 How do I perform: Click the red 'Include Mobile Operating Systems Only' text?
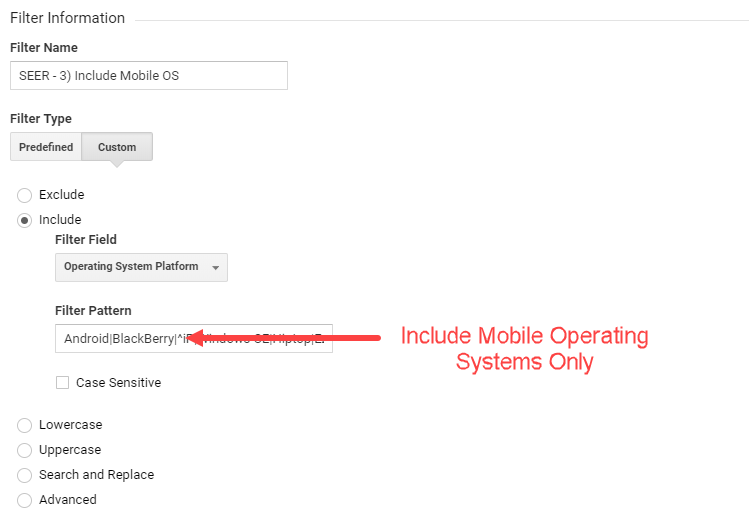pos(524,349)
